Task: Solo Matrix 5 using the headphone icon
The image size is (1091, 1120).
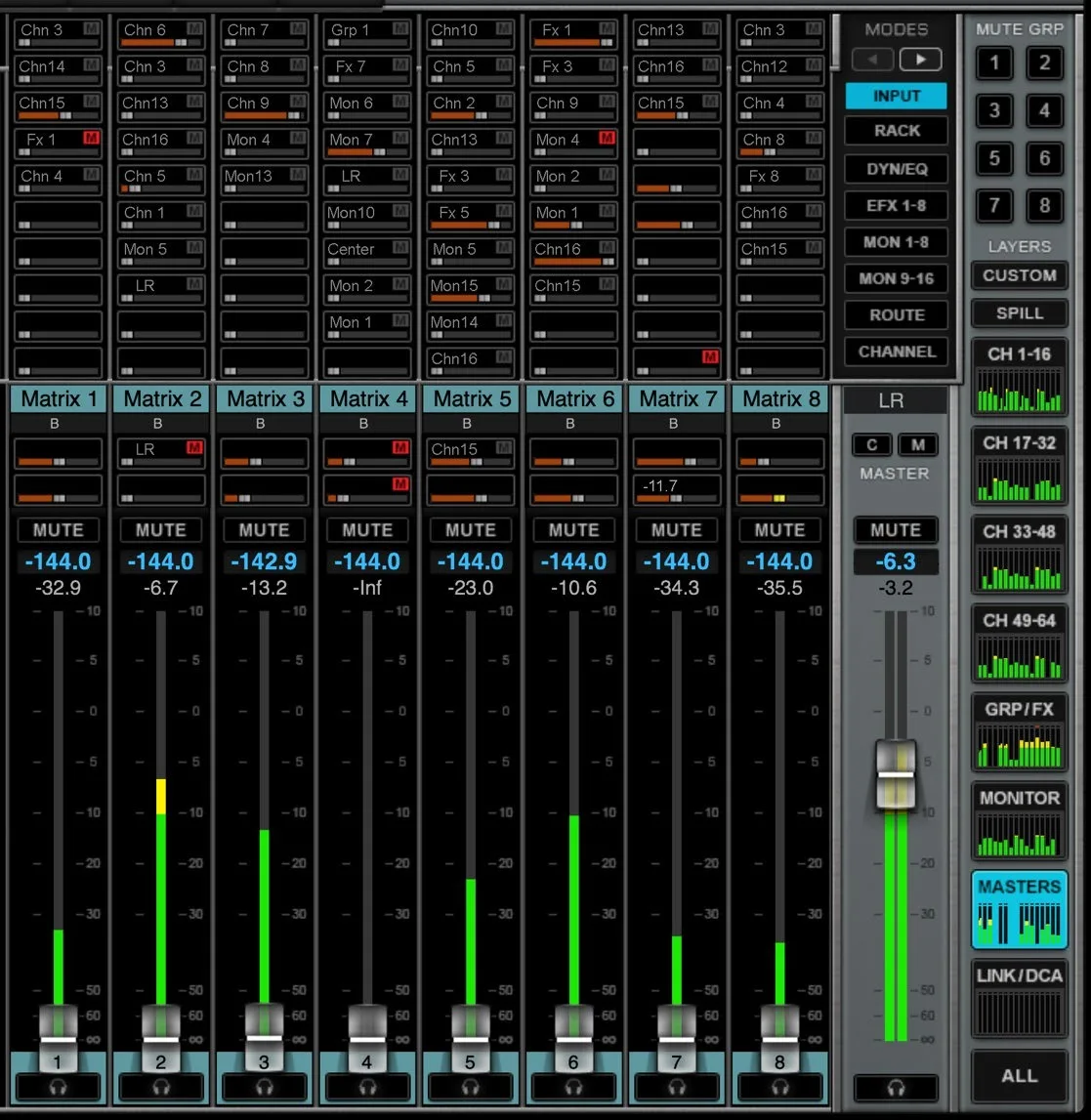Action: (x=470, y=1087)
